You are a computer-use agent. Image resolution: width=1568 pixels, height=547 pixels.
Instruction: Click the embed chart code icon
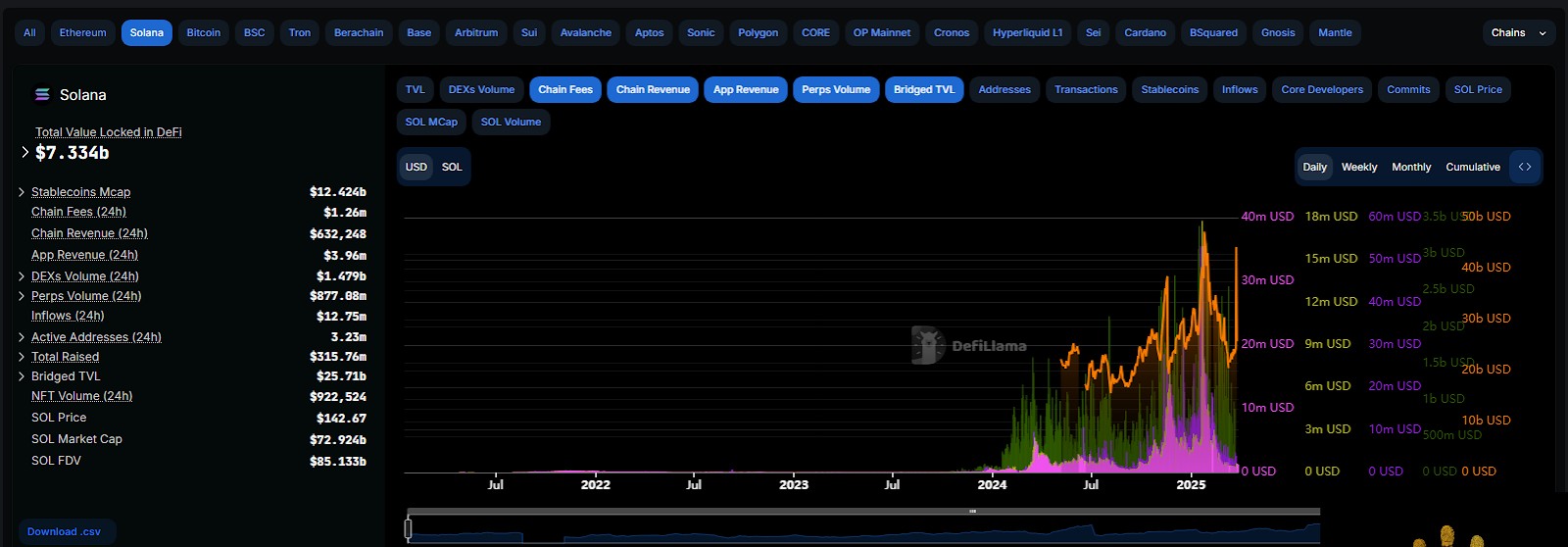1525,167
